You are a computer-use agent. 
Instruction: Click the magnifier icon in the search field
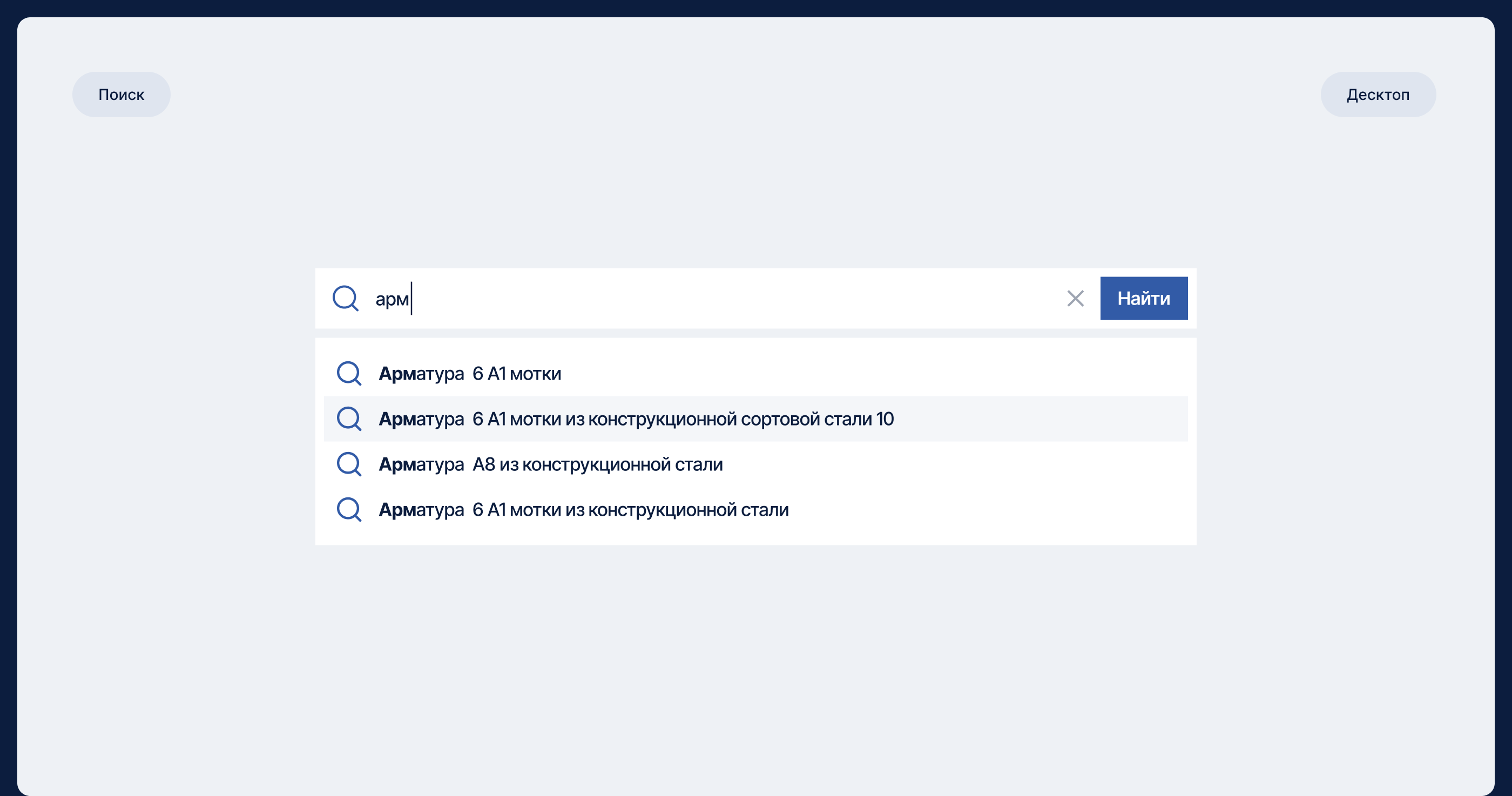pos(345,298)
